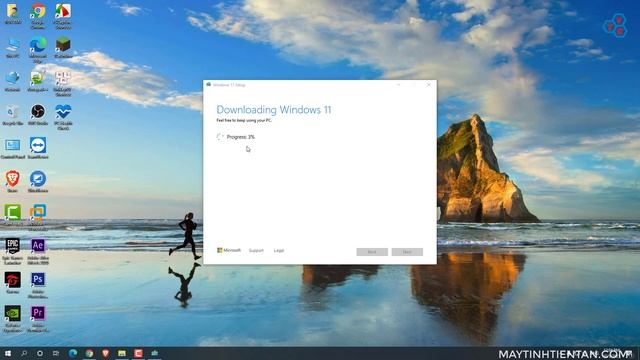Click the disabled Back button
Image resolution: width=640 pixels, height=360 pixels.
(372, 252)
